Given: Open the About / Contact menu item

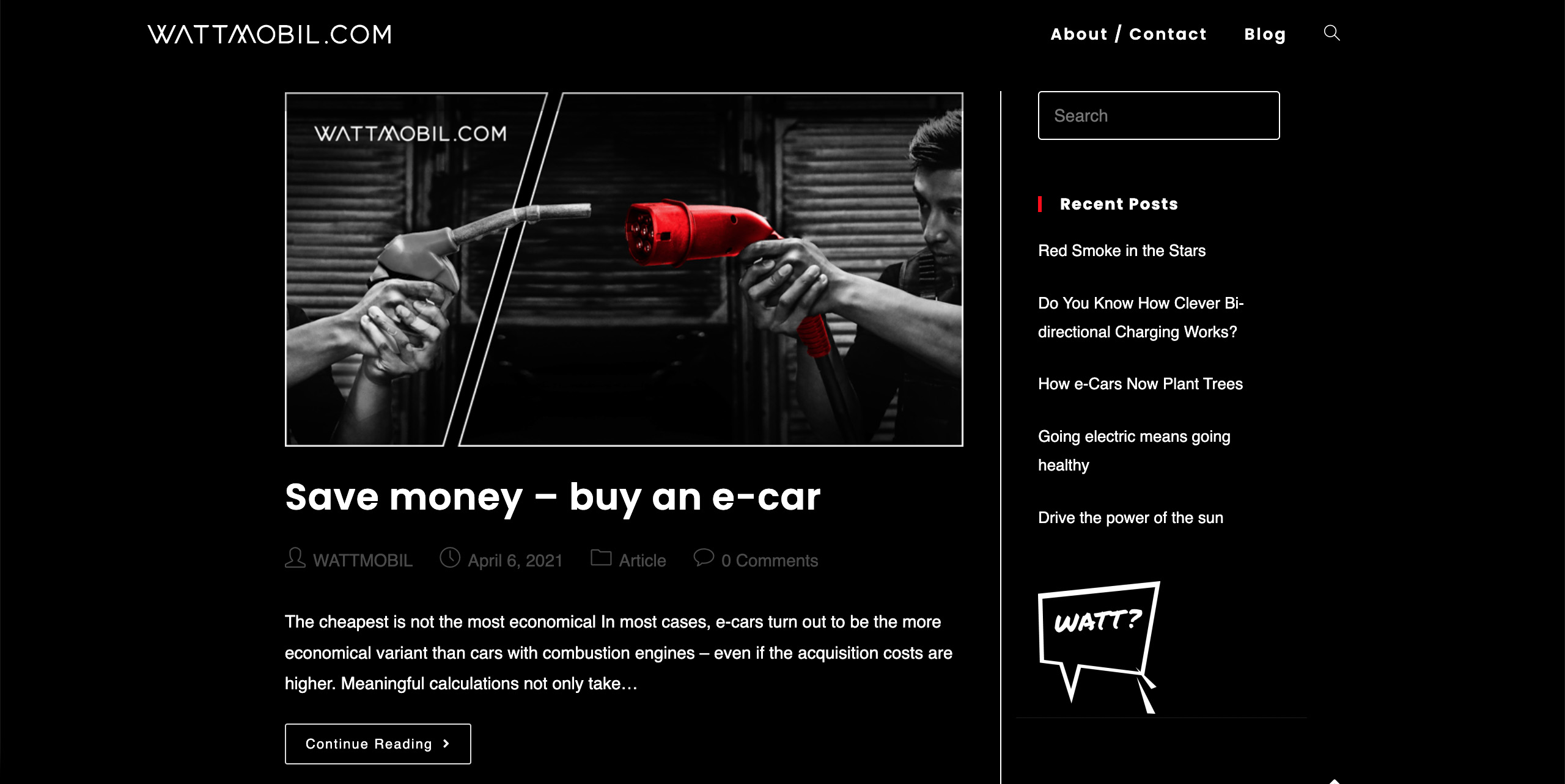Looking at the screenshot, I should pyautogui.click(x=1129, y=34).
